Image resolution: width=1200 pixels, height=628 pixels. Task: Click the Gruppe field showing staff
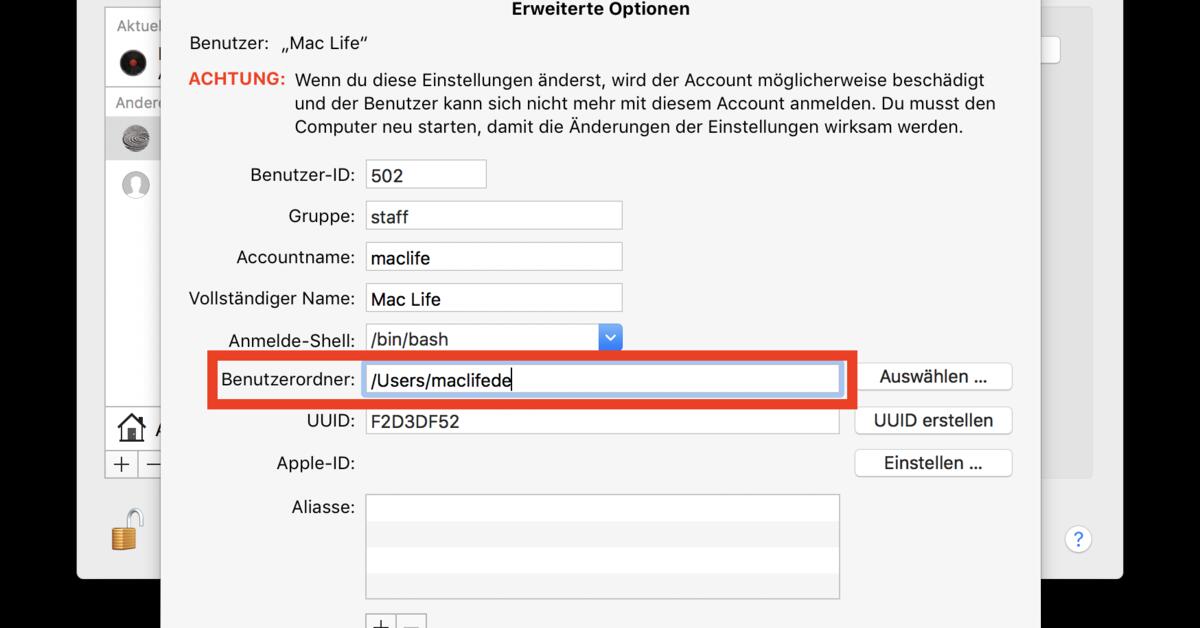[493, 214]
